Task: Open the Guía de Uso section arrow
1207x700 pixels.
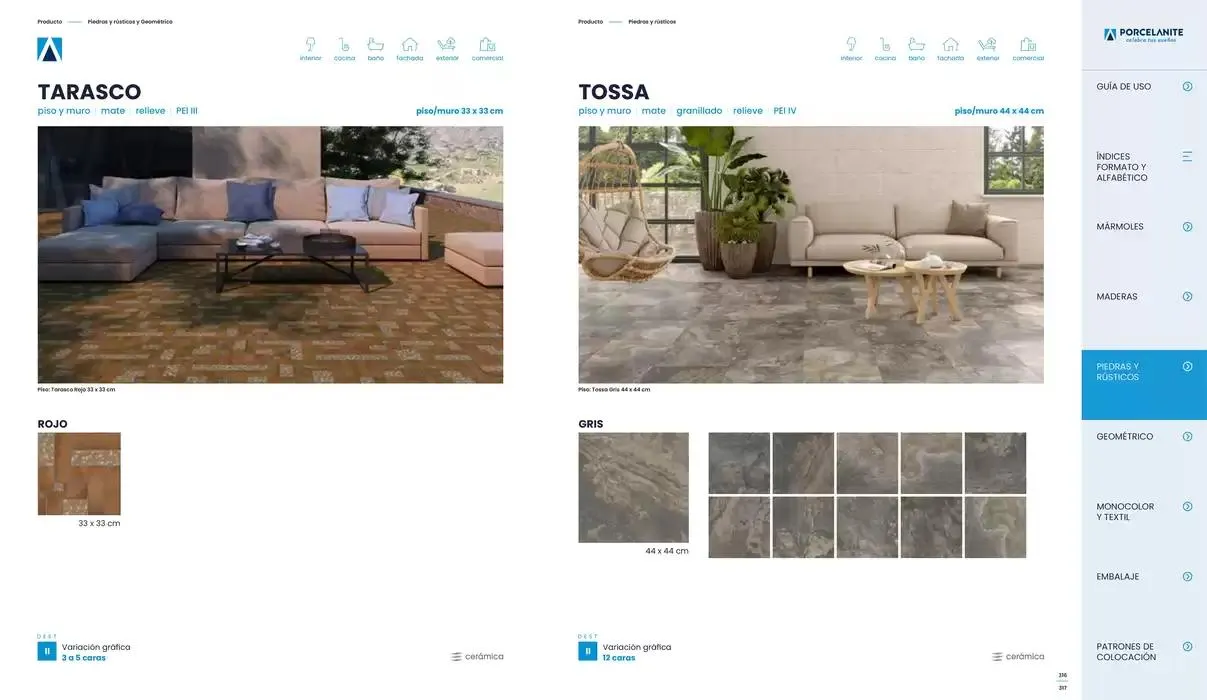Action: 1187,87
